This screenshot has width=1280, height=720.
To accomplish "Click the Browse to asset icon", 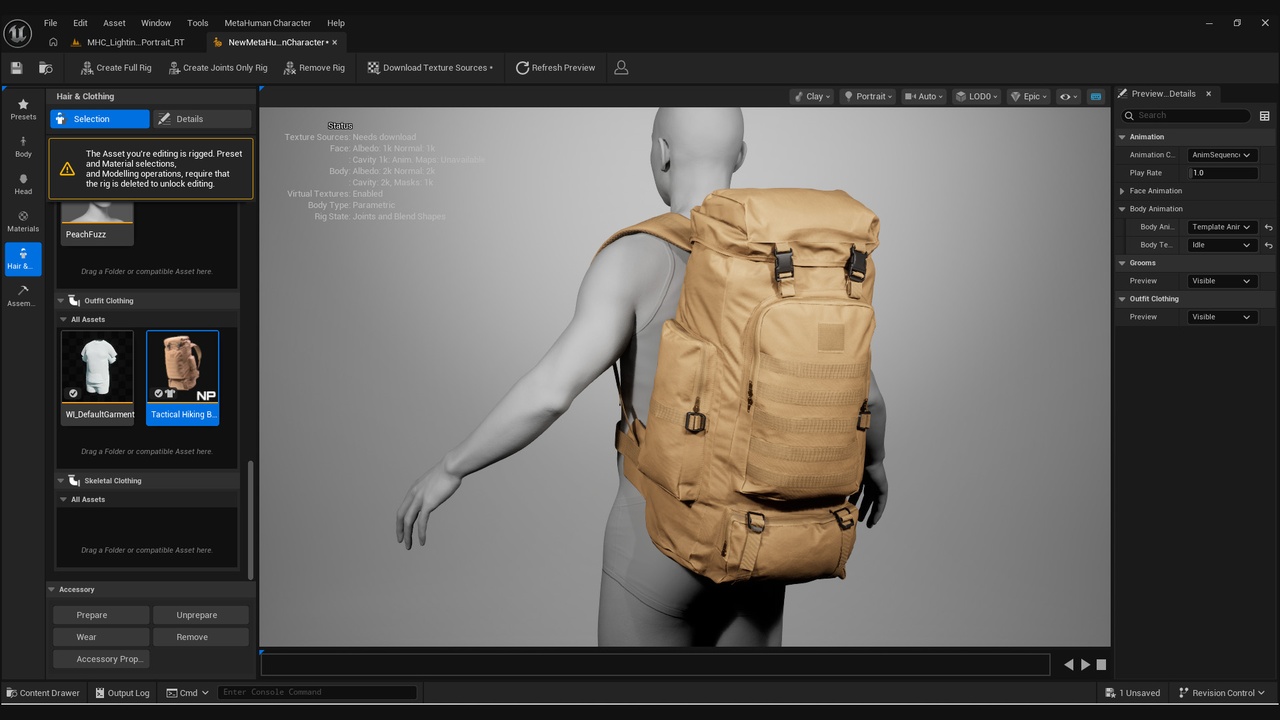I will 46,68.
